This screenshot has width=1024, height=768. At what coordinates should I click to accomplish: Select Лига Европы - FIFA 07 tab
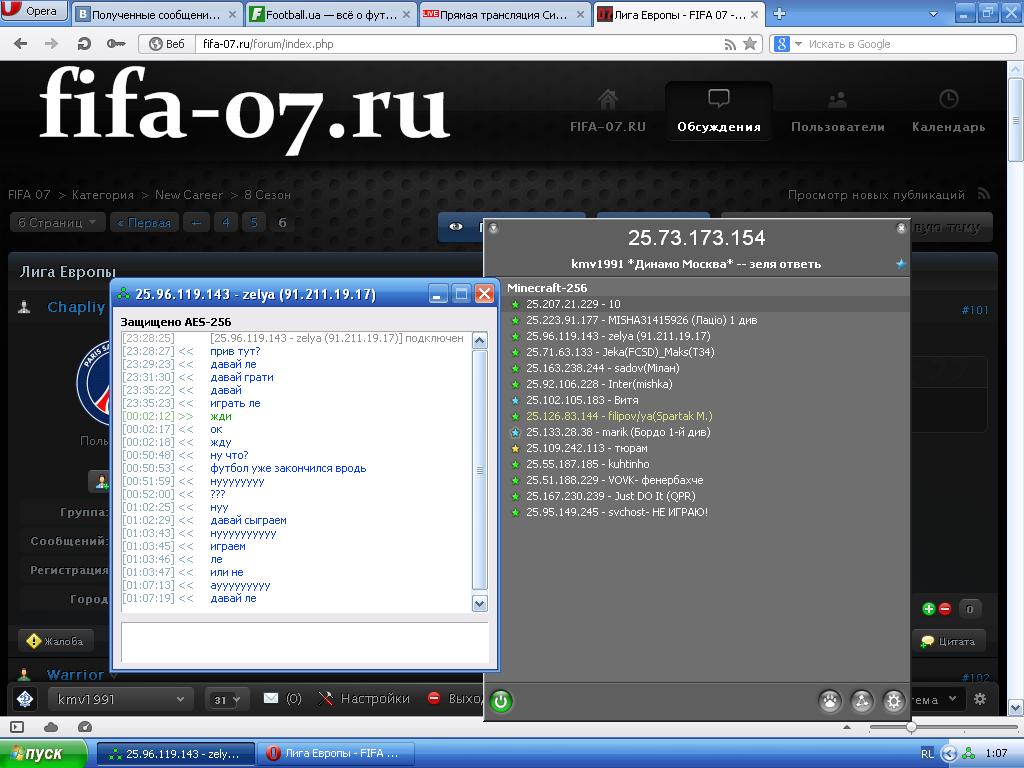(x=679, y=14)
